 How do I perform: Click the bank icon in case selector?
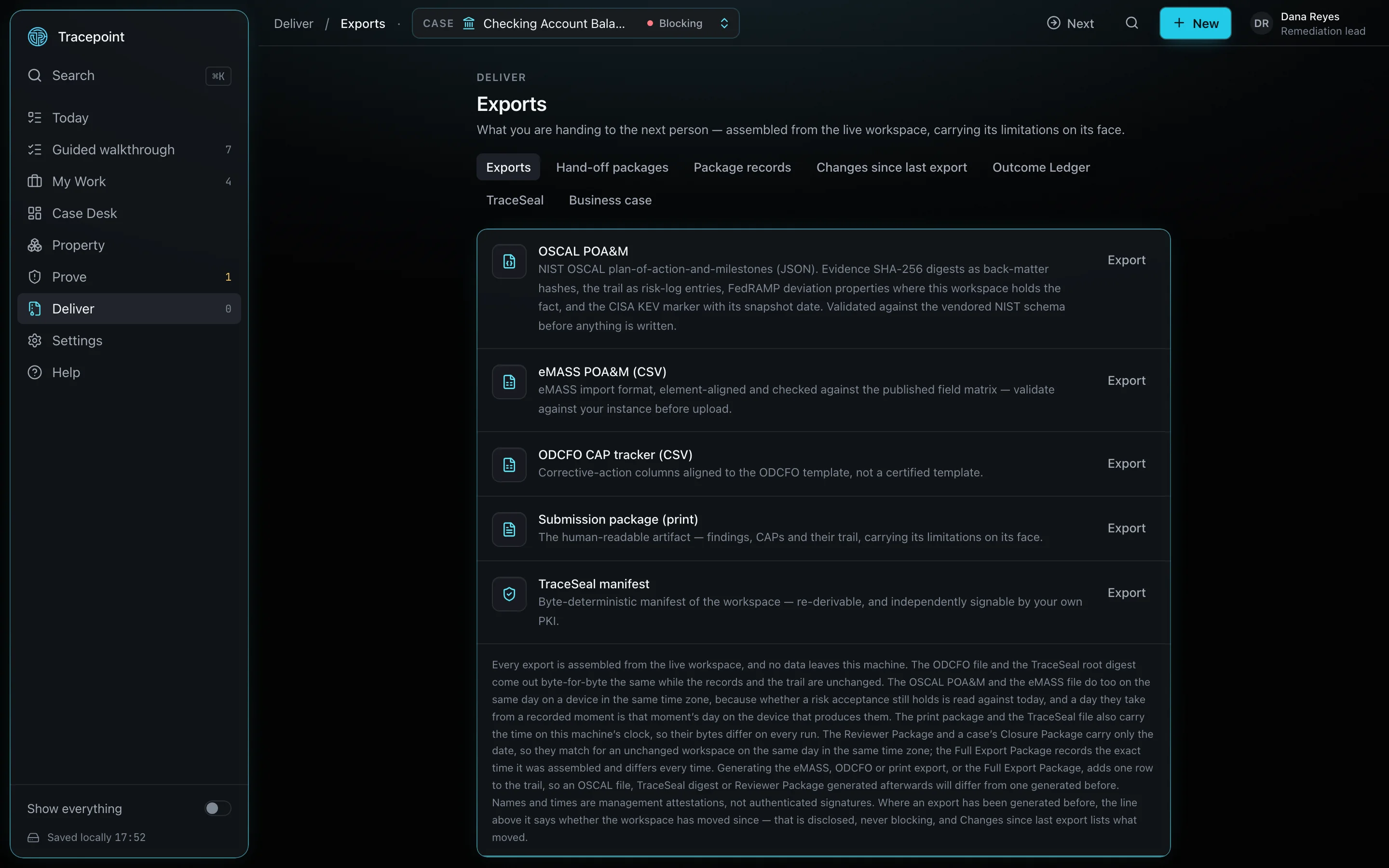tap(469, 23)
